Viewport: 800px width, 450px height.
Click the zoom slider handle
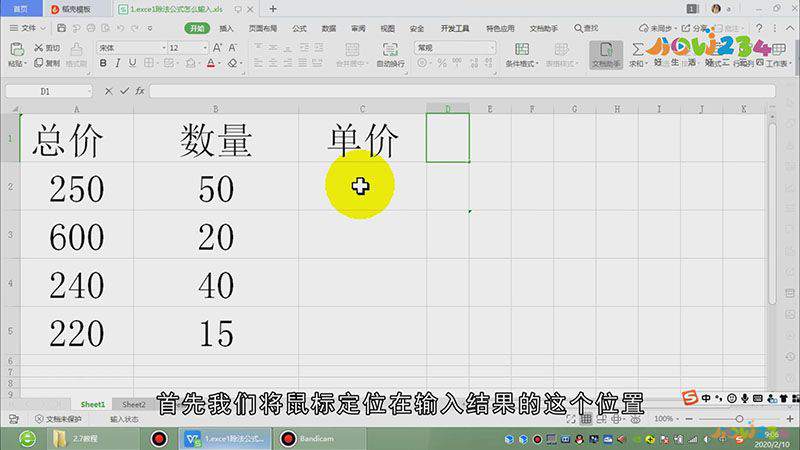(739, 418)
